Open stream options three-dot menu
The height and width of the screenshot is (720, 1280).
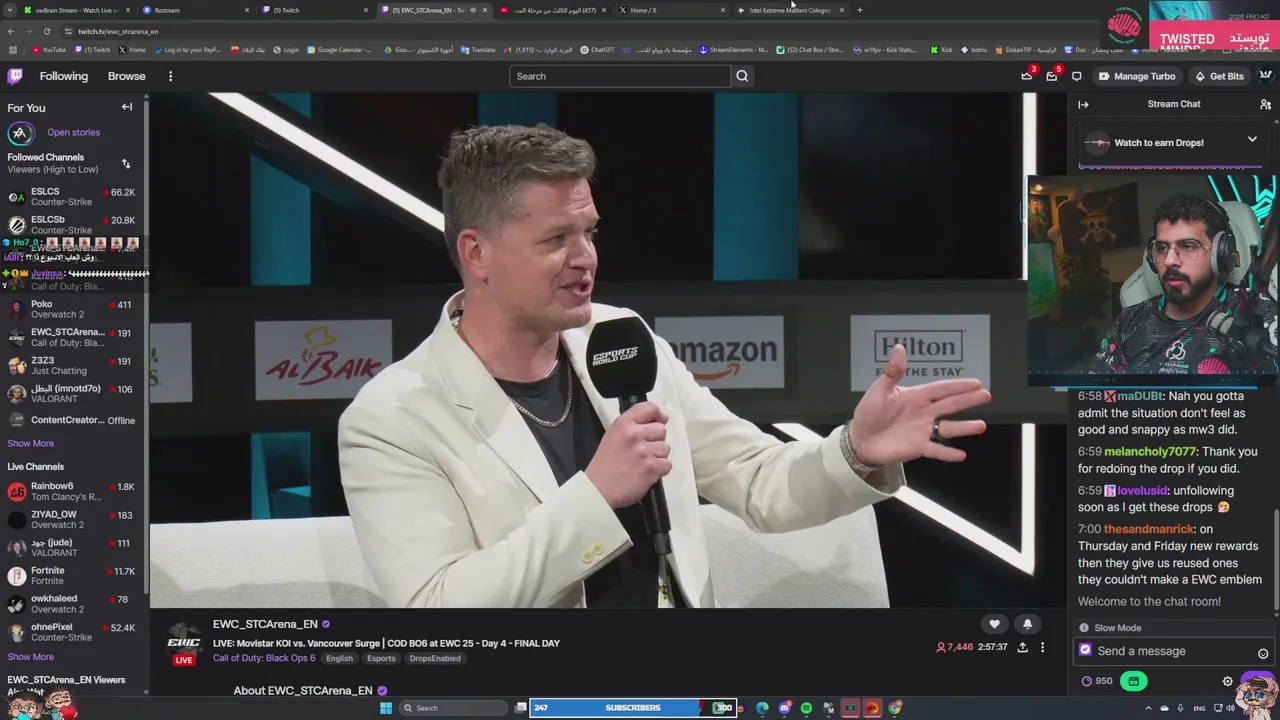point(1042,647)
